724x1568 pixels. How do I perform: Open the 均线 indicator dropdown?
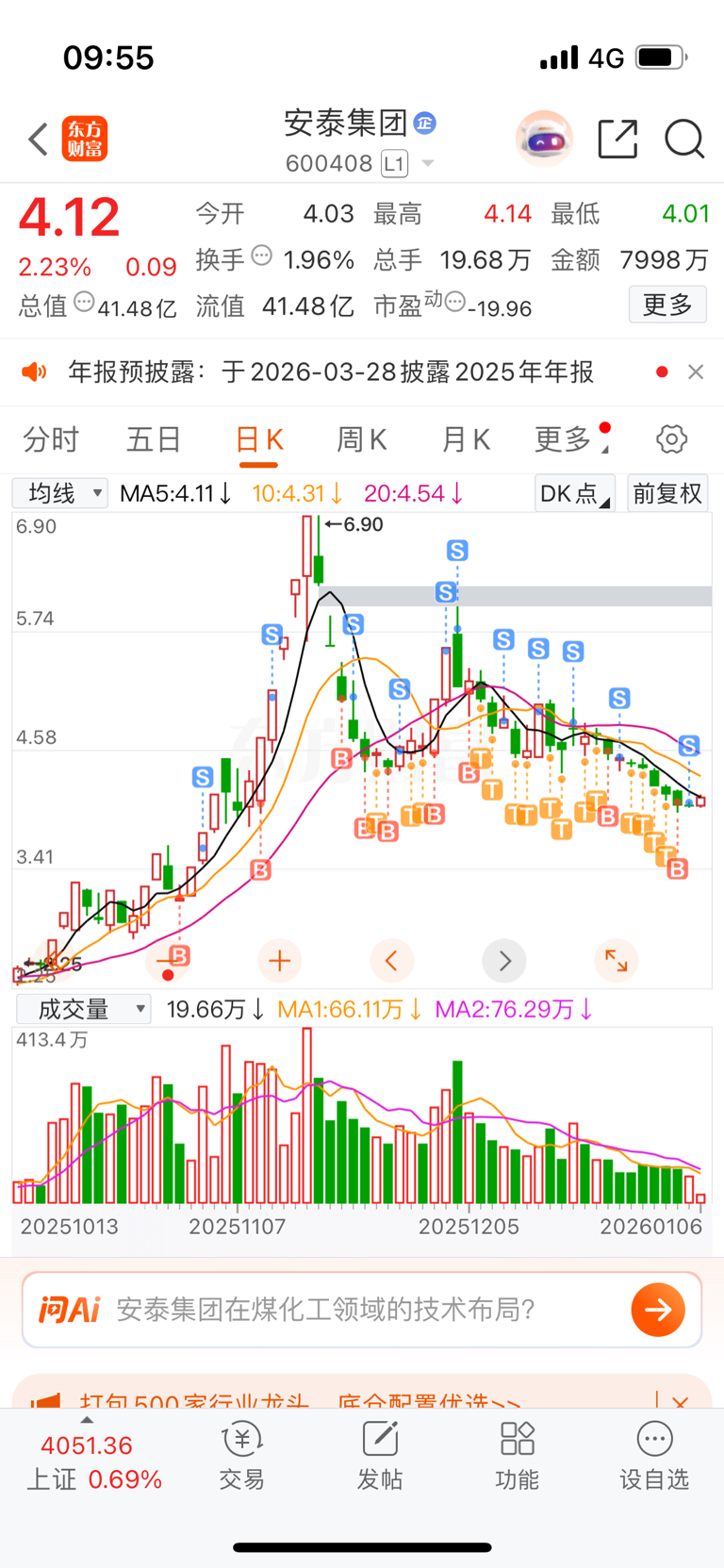[x=60, y=493]
